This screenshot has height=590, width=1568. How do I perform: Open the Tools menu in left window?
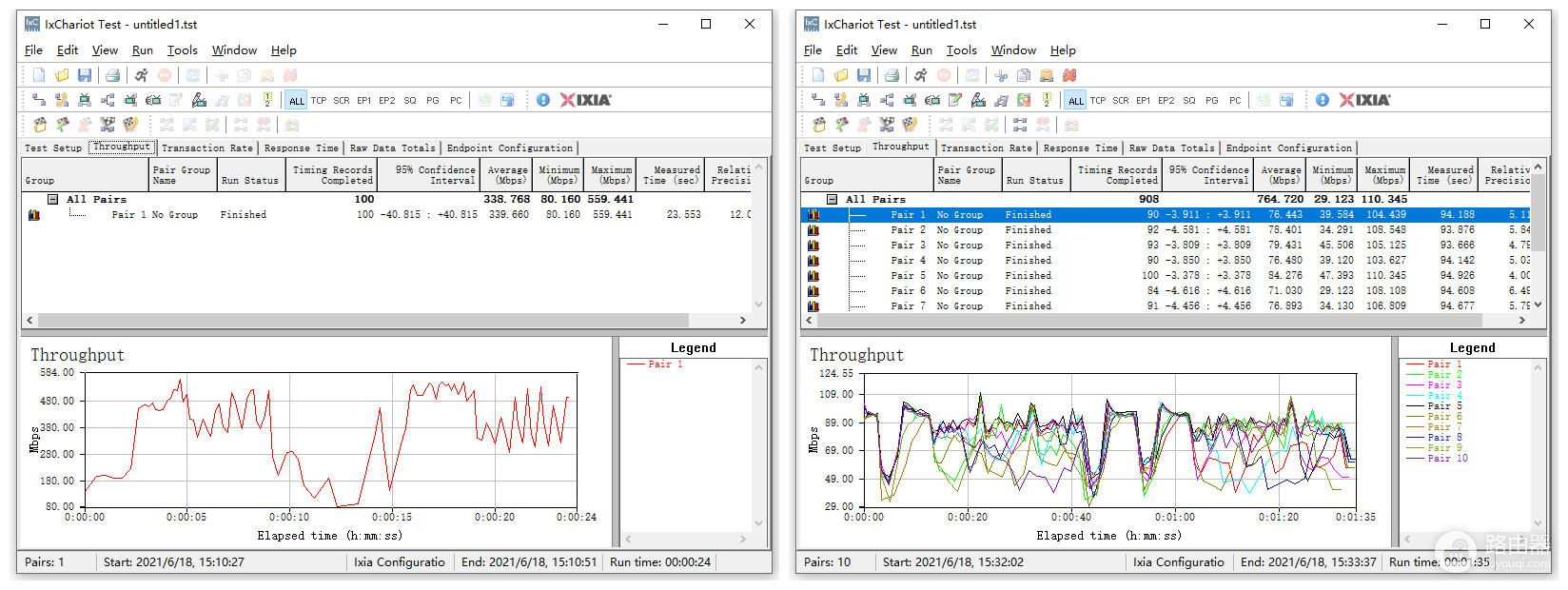182,50
